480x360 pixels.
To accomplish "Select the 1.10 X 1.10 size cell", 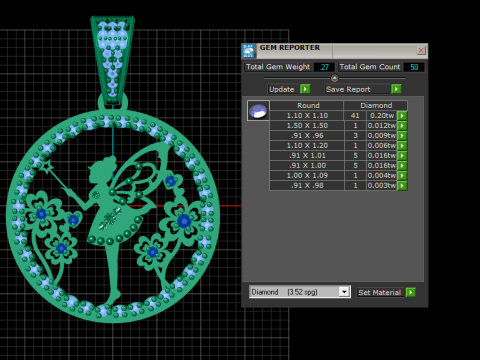I will coord(307,116).
